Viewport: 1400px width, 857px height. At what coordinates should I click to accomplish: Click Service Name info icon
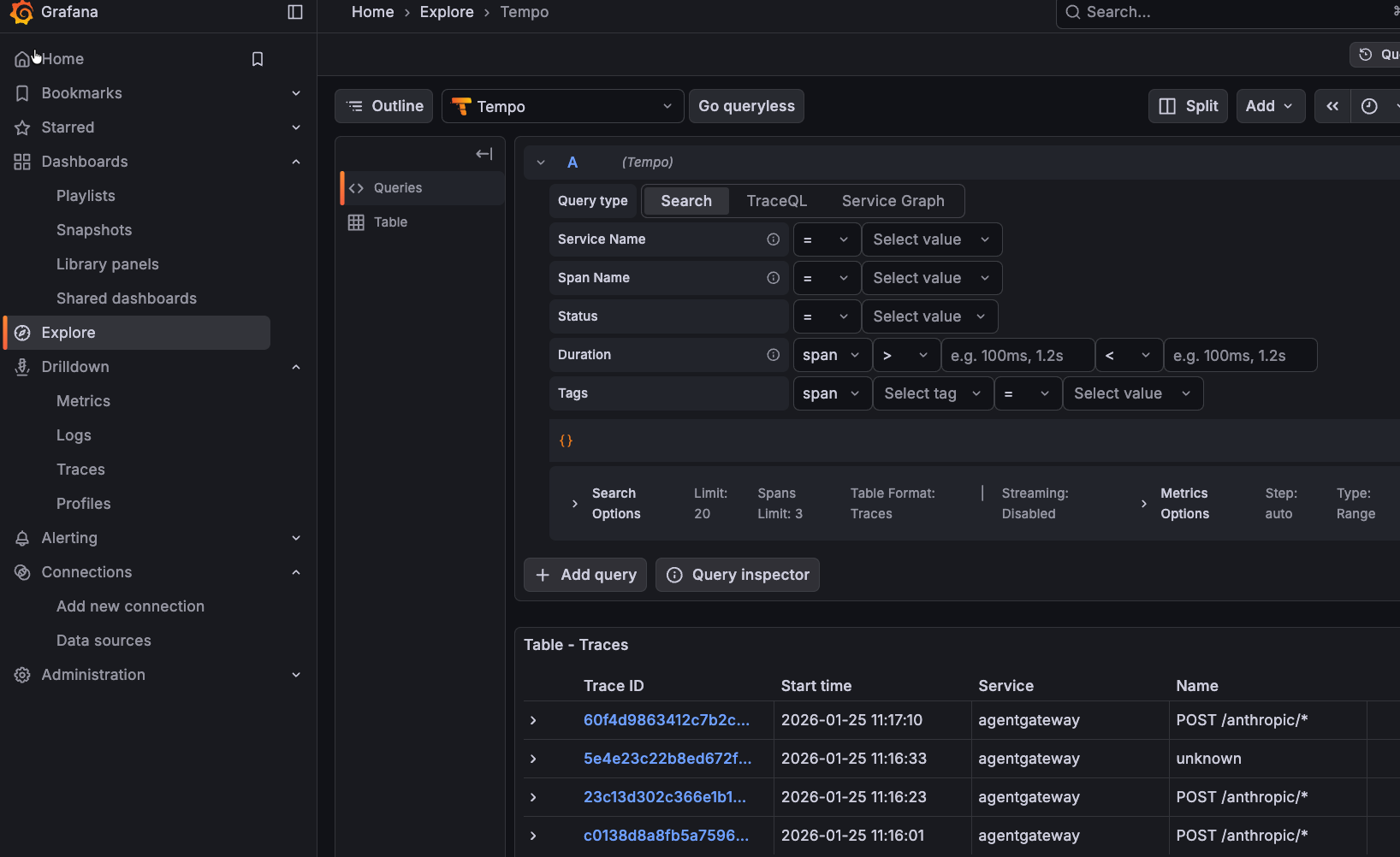point(773,239)
